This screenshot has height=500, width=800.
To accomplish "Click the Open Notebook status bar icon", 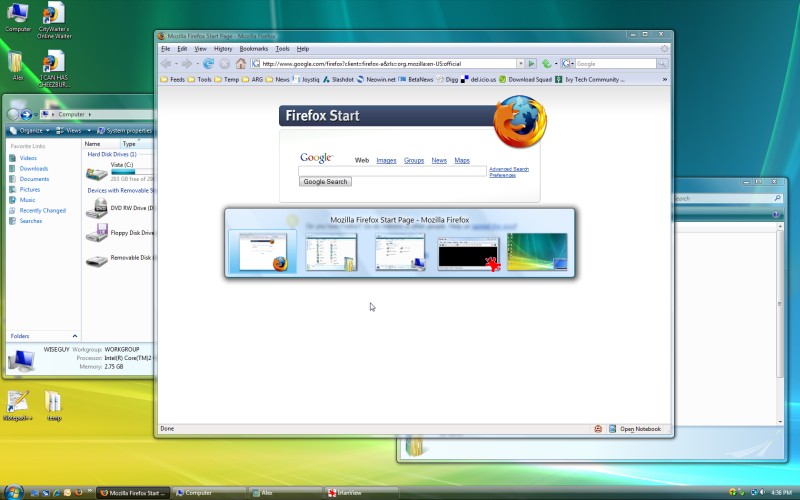I will pos(635,429).
